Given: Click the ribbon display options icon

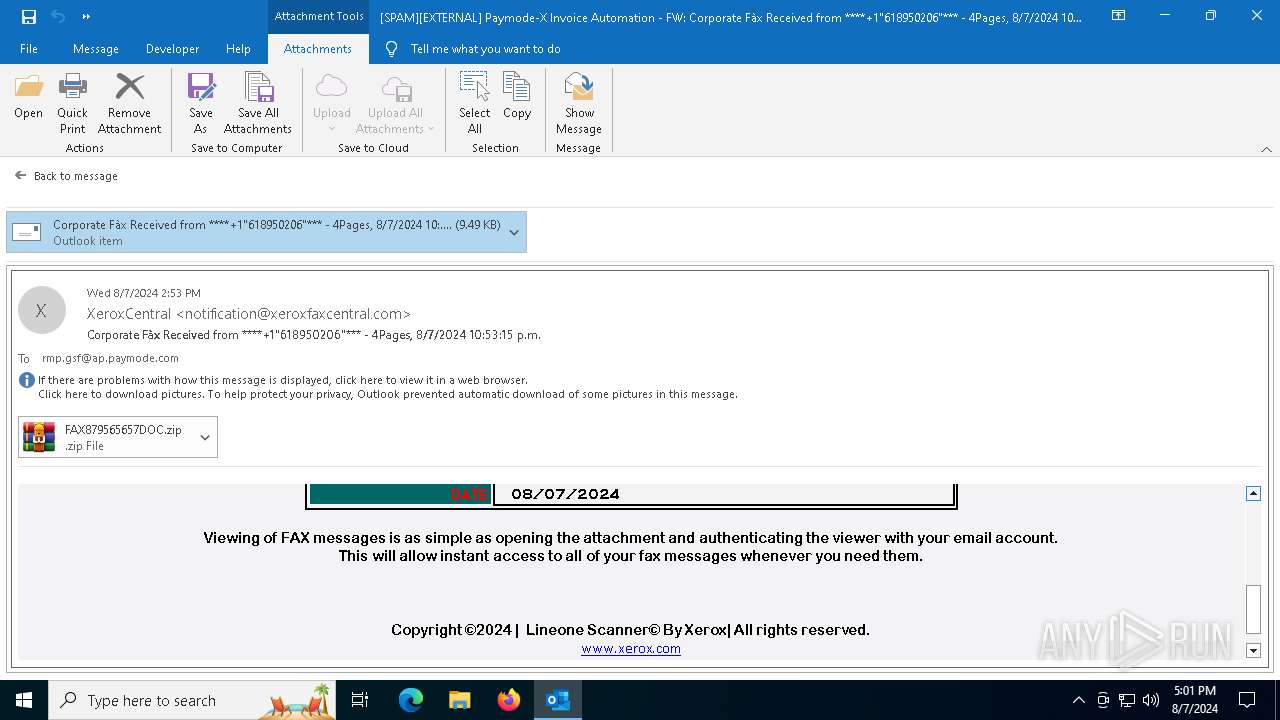Looking at the screenshot, I should [x=1119, y=16].
